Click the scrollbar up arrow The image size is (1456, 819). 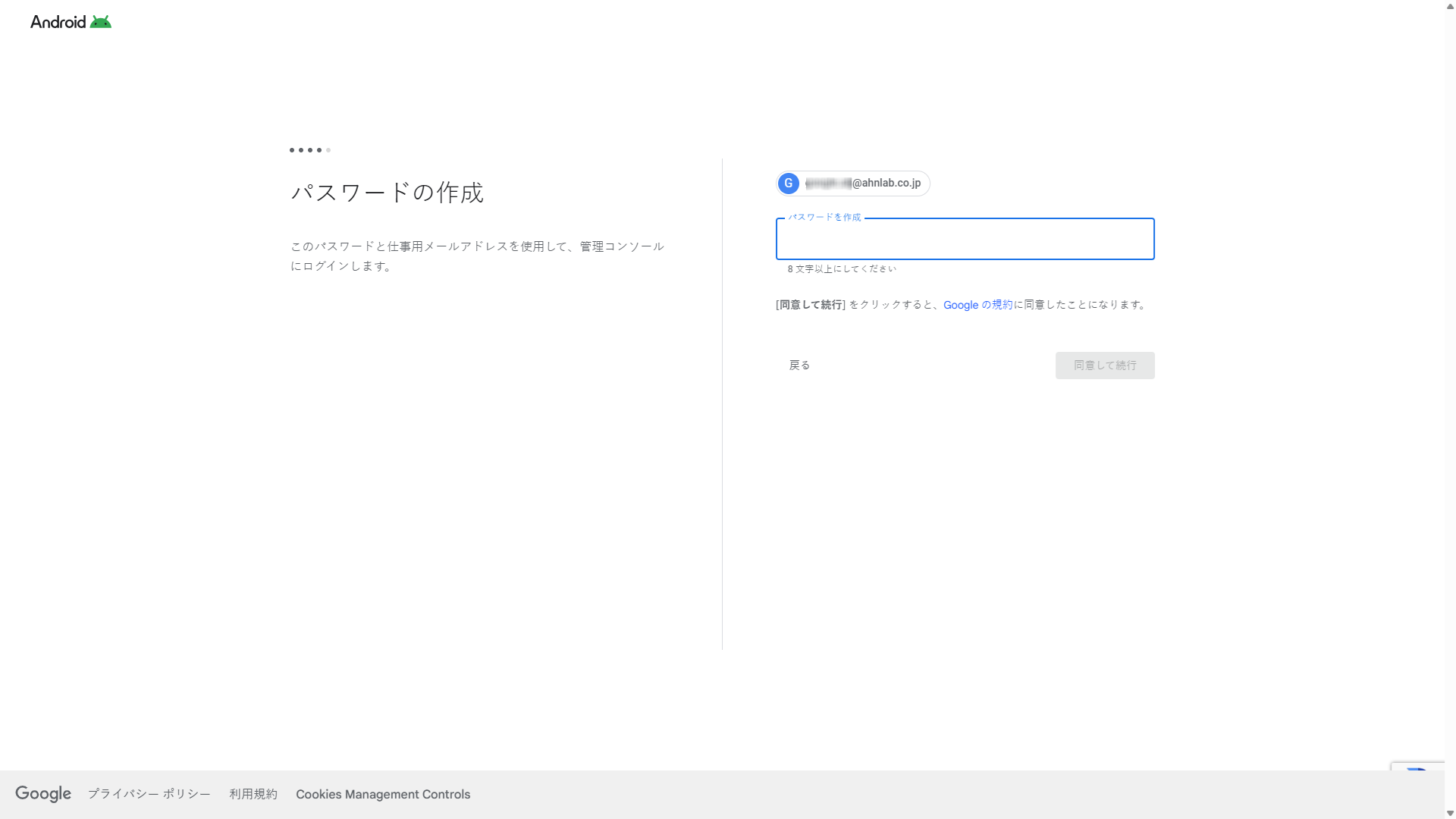(1450, 5)
